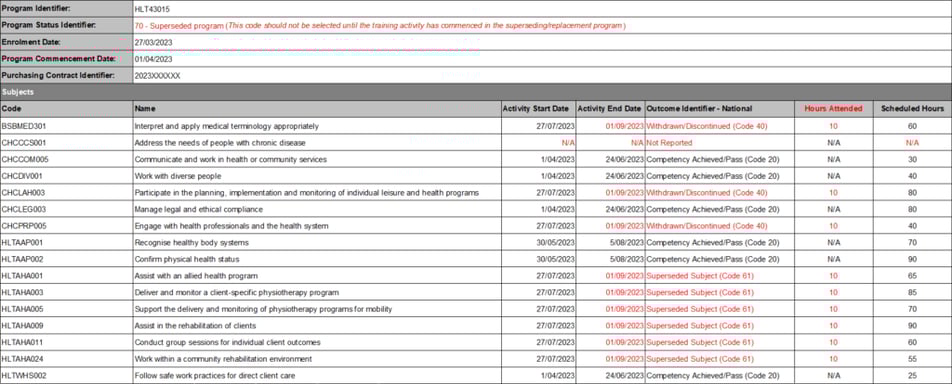The image size is (952, 384).
Task: Click 'Engage with health professionals and the health system'
Action: point(231,226)
